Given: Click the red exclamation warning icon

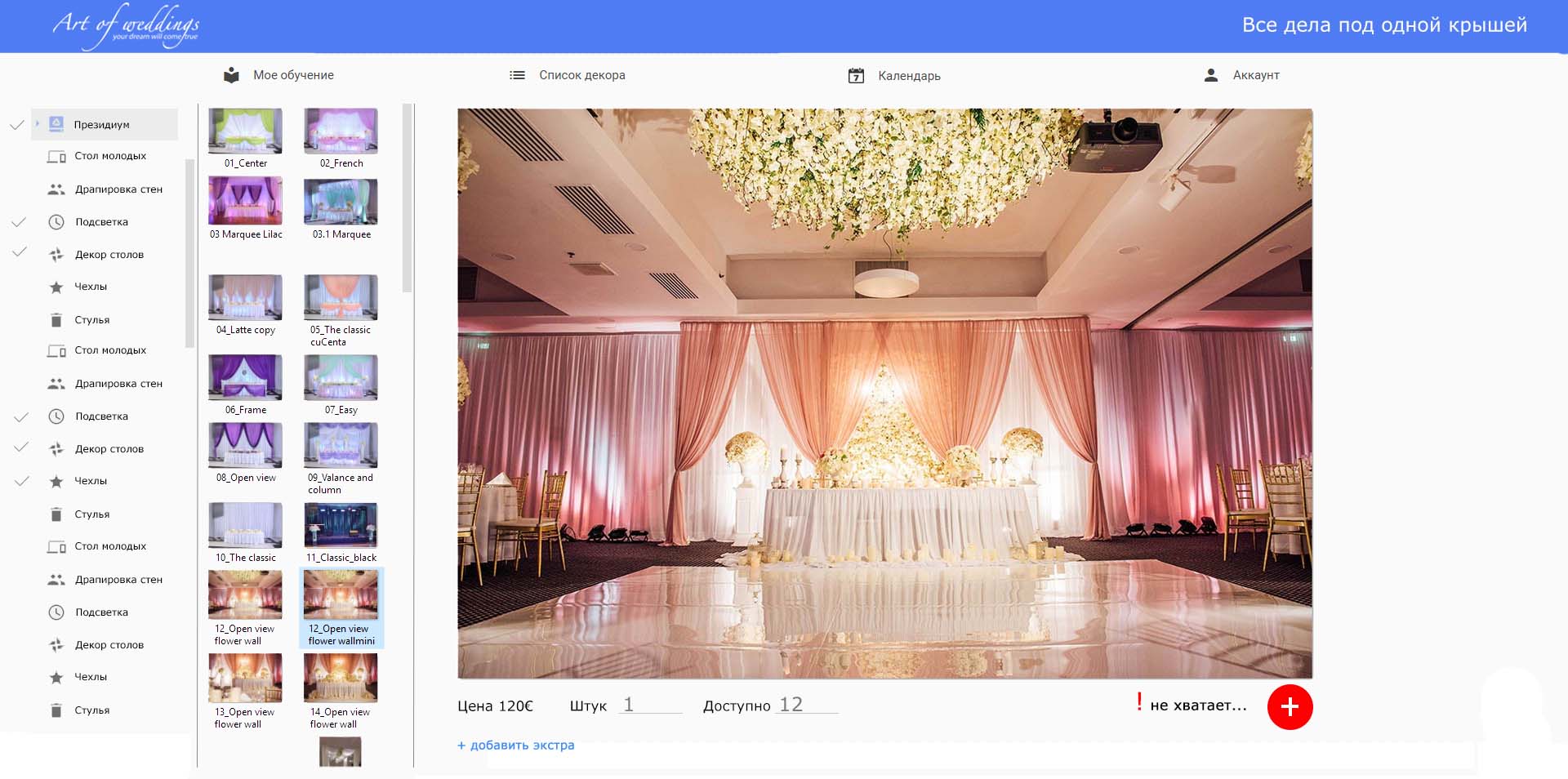Looking at the screenshot, I should [x=1139, y=702].
